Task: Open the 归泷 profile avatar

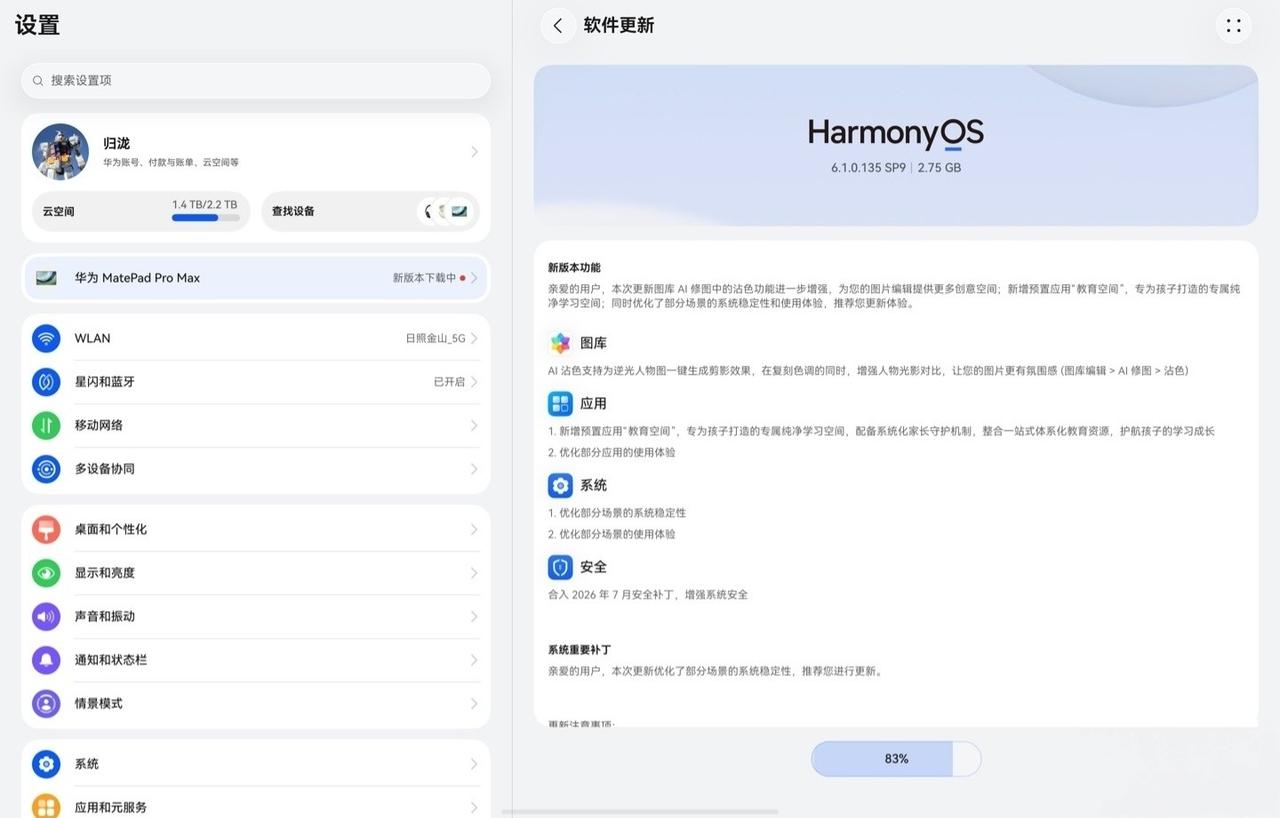Action: [60, 152]
